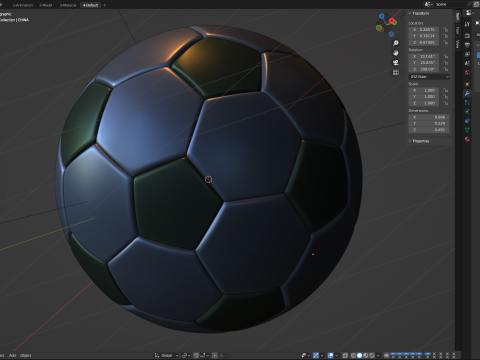Open the Output properties tab icon

click(x=467, y=45)
